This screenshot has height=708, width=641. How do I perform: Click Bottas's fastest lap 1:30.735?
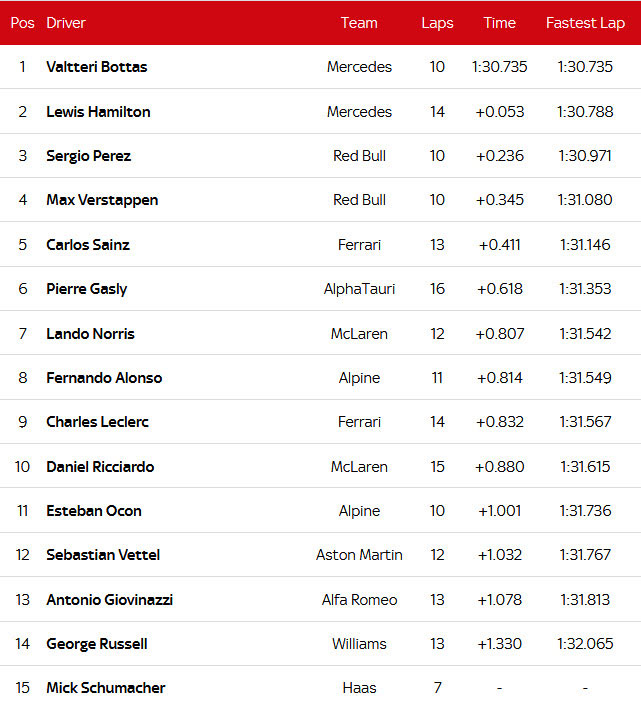tap(585, 67)
